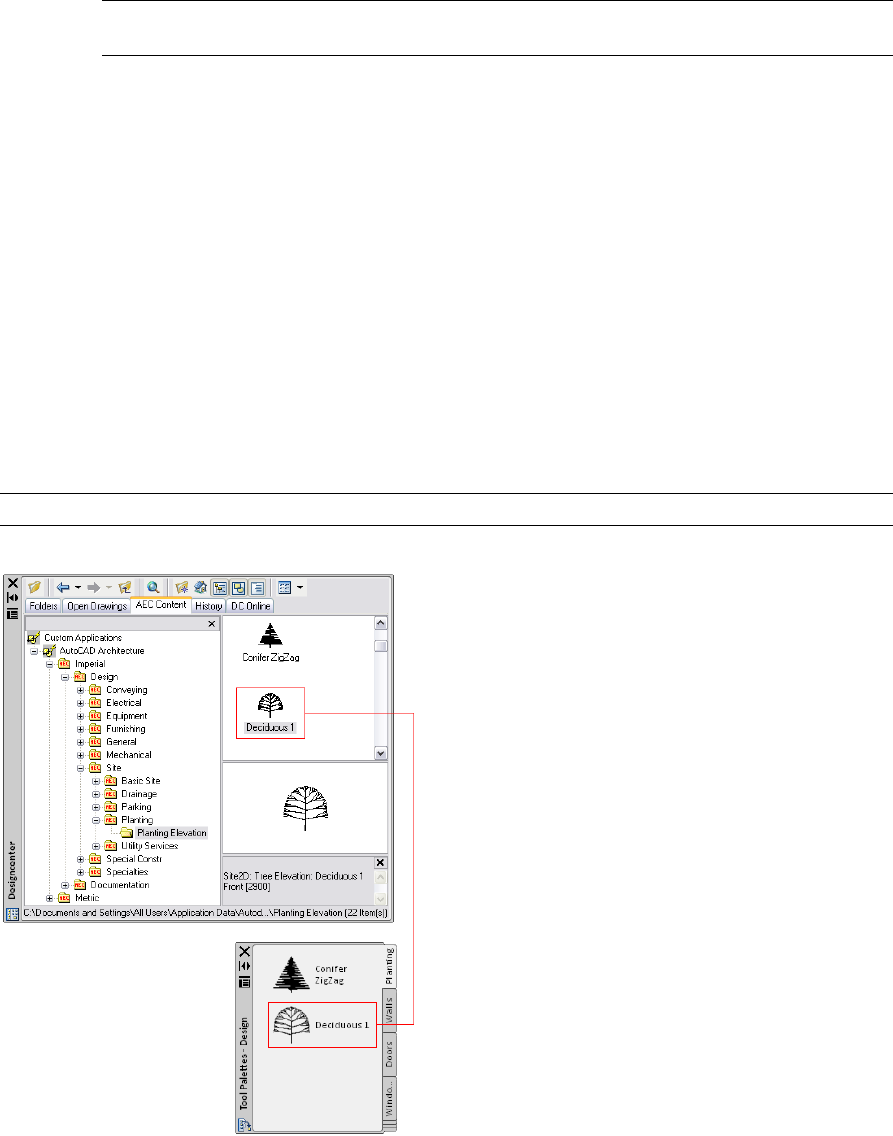This screenshot has width=893, height=1136.
Task: Click the grid icon at DesignCenter bottom-left corner
Action: tap(12, 914)
